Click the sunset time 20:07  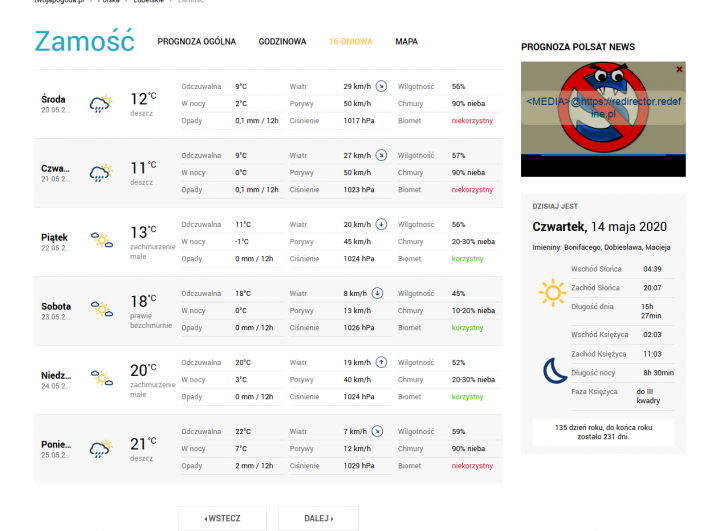[x=652, y=288]
